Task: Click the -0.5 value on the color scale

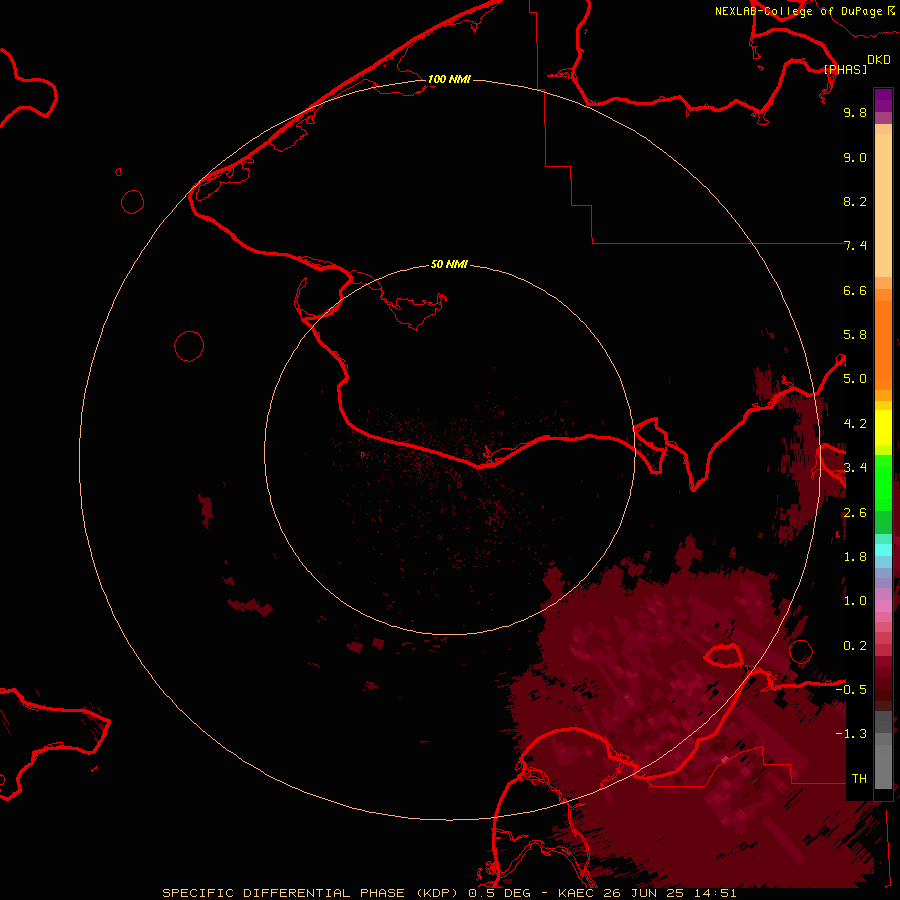Action: 851,690
